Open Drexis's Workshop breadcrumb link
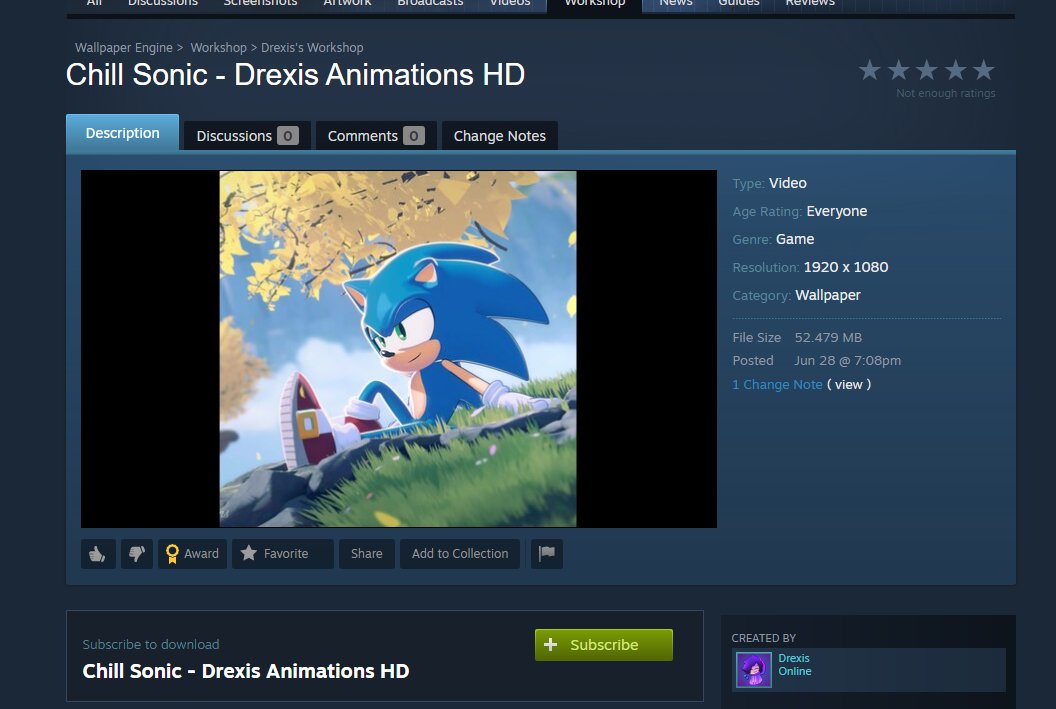The image size is (1056, 709). point(312,48)
